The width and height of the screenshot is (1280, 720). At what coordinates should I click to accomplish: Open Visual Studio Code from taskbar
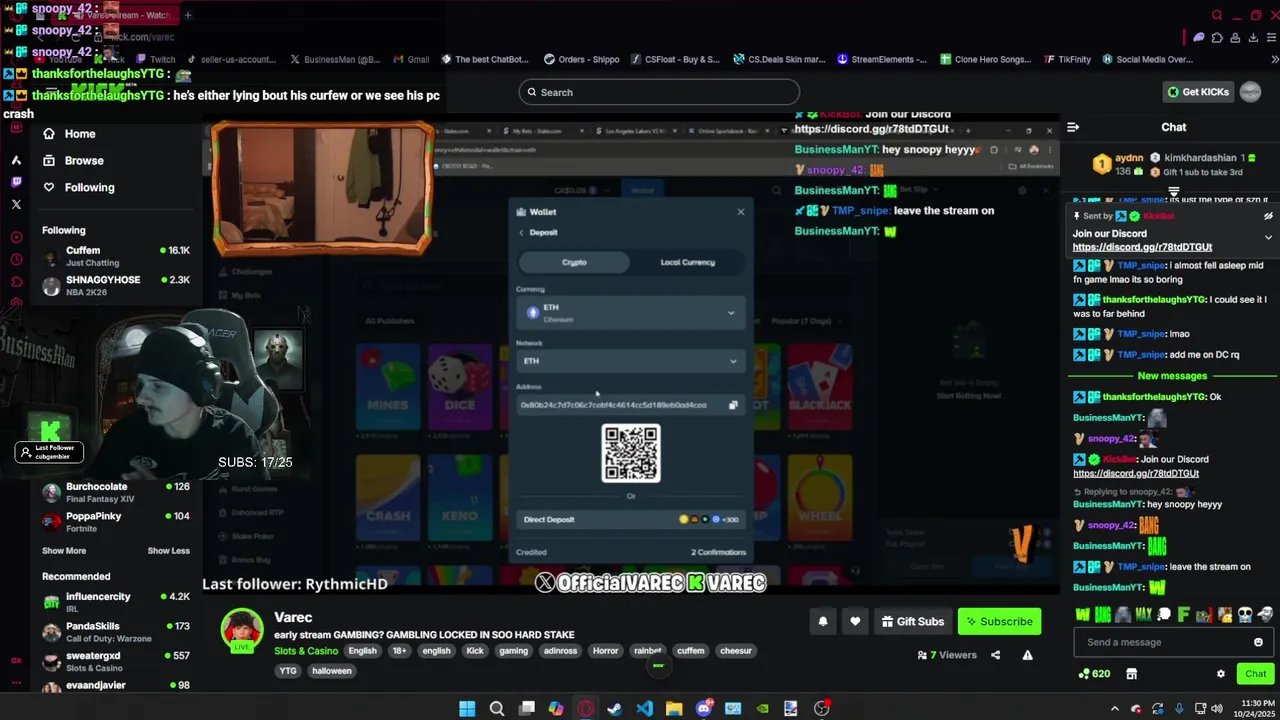pos(644,708)
